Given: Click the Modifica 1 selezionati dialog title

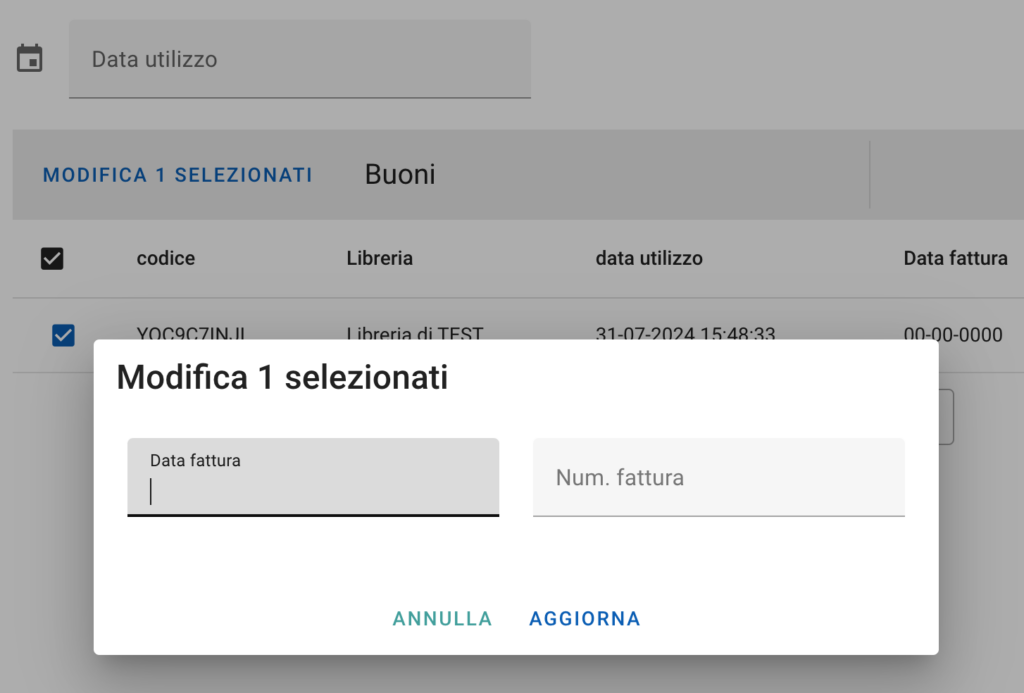Looking at the screenshot, I should 282,378.
